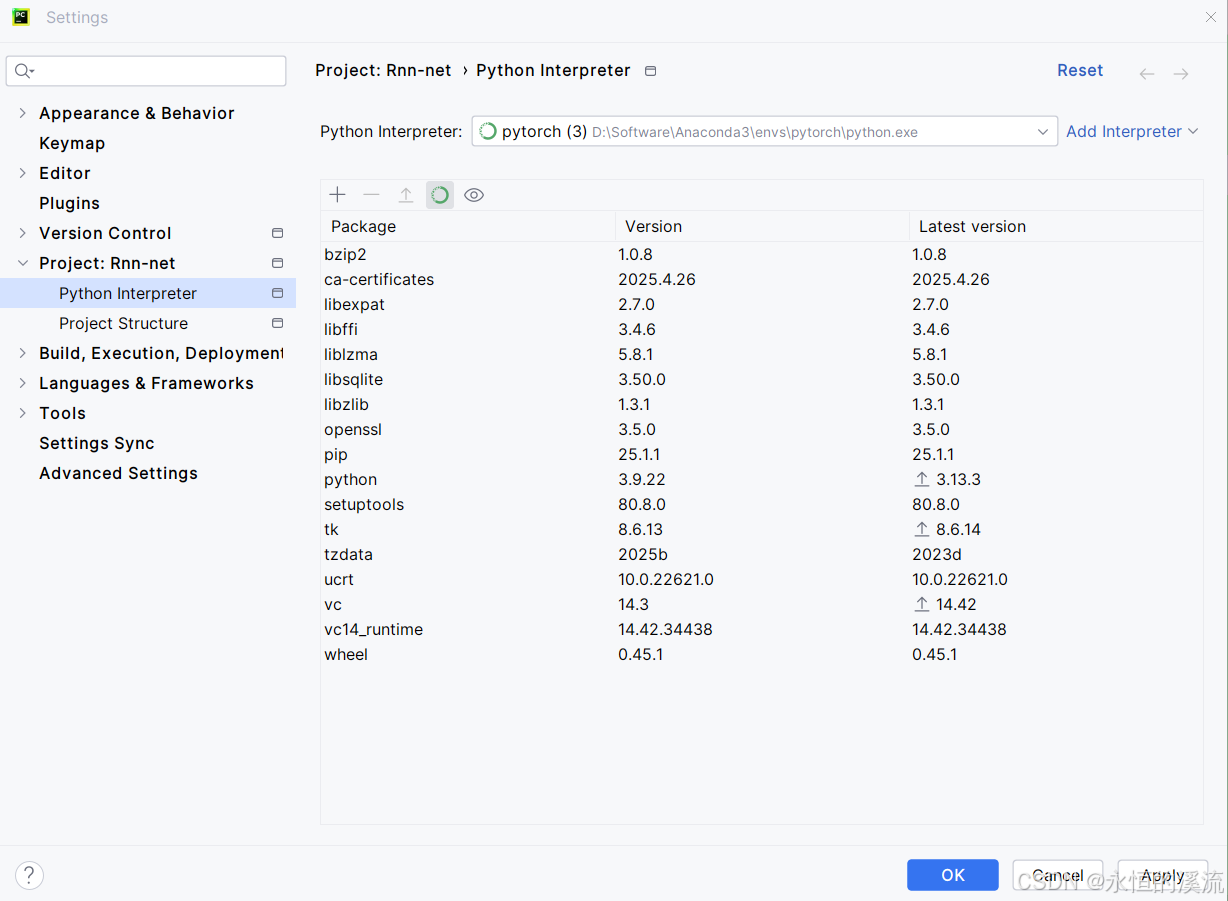Screen dimensions: 1228x901
Task: Select the vc package row
Action: coord(762,604)
